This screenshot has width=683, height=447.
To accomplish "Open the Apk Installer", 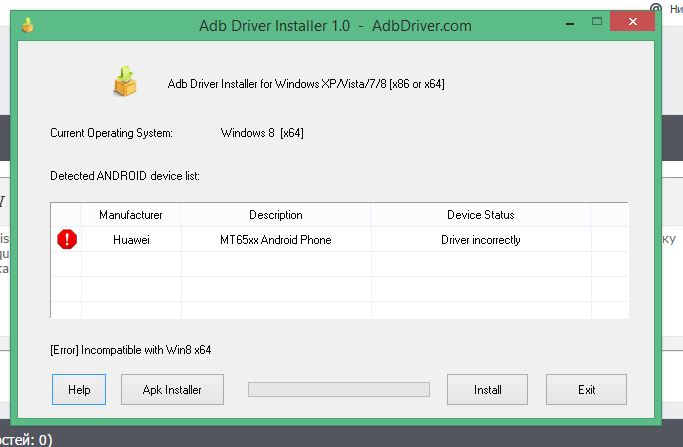I will click(x=172, y=390).
